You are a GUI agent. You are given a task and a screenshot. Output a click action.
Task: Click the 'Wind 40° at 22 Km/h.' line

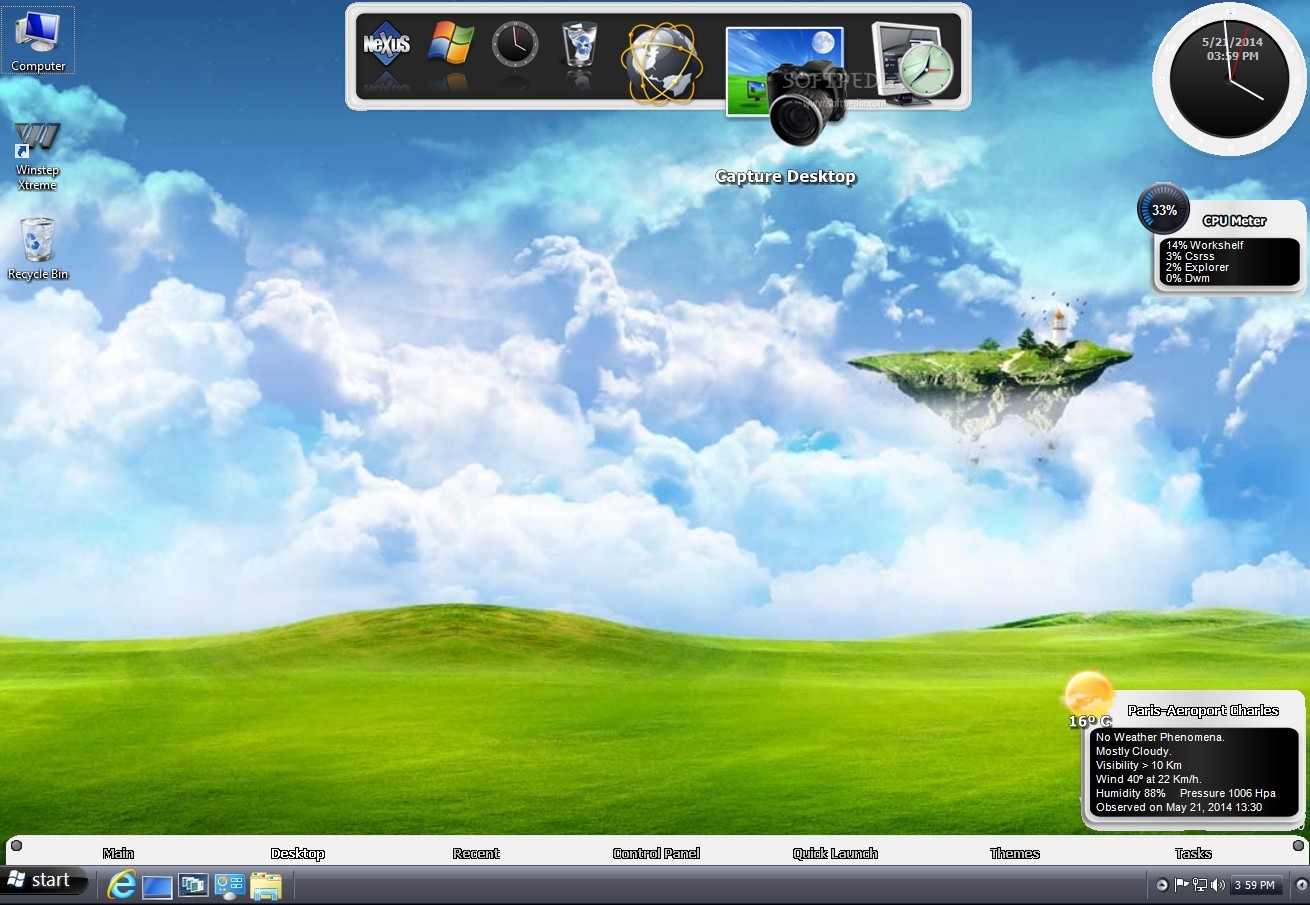pos(1148,779)
